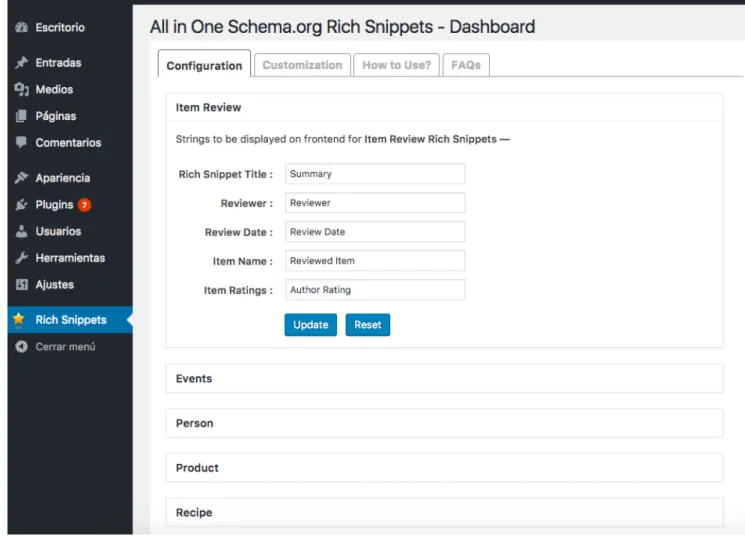Expand the Events section
This screenshot has width=745, height=536.
[444, 378]
